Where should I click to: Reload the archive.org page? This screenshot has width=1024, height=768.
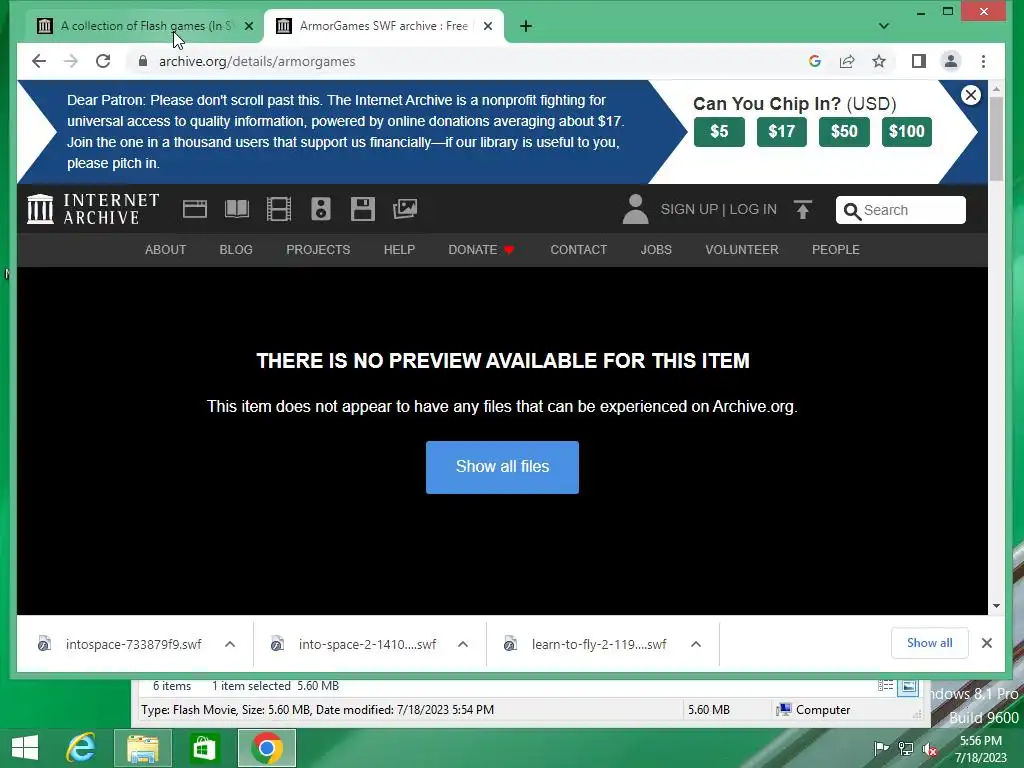(103, 61)
